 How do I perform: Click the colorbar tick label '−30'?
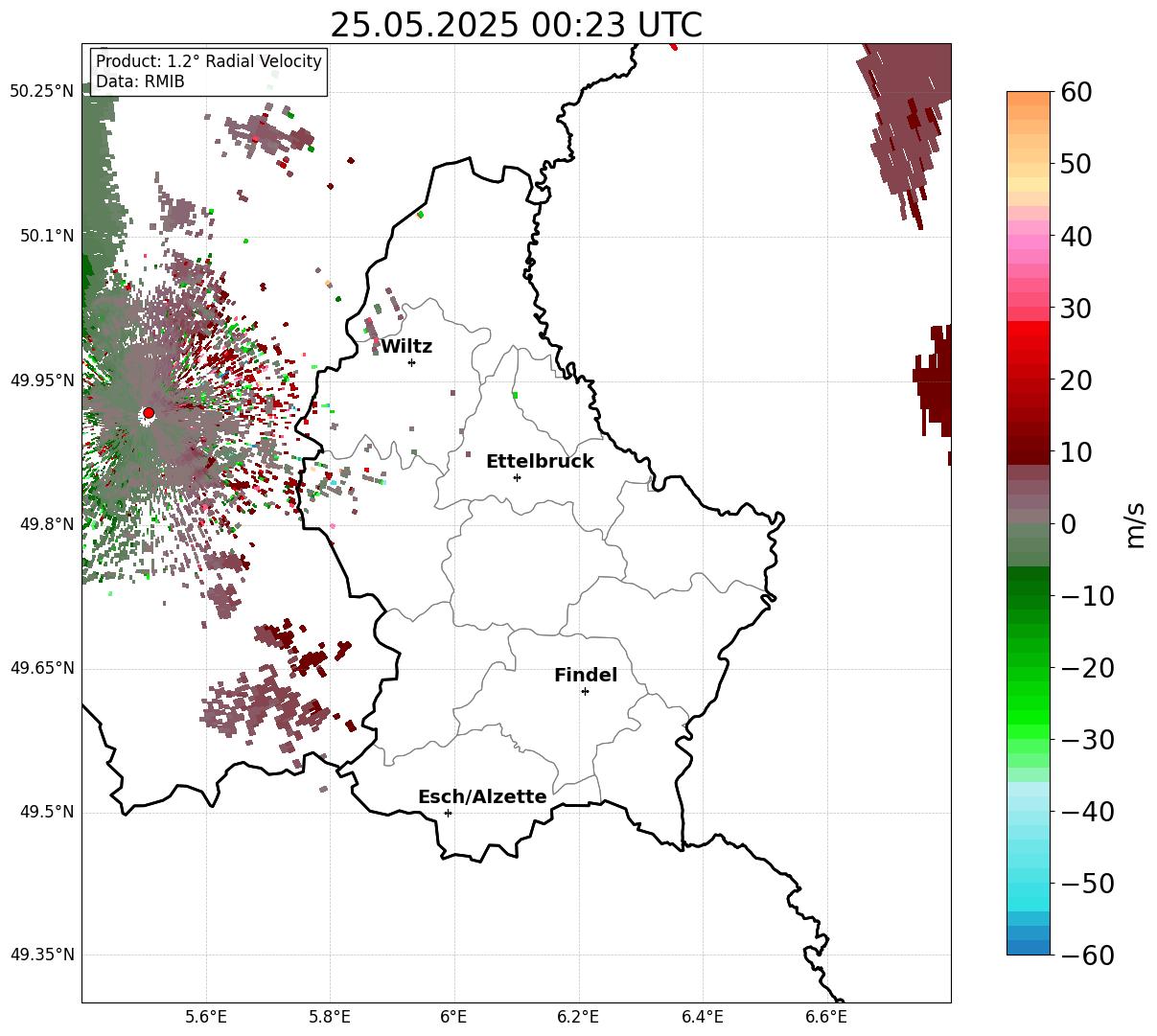pos(1087,740)
